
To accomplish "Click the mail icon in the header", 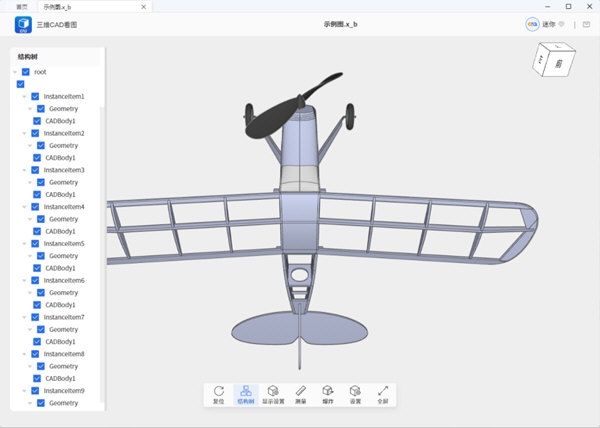I will point(586,24).
